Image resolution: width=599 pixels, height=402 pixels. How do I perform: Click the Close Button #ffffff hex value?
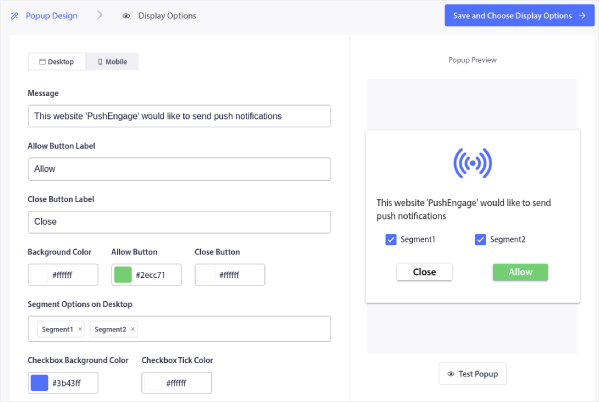[x=229, y=275]
